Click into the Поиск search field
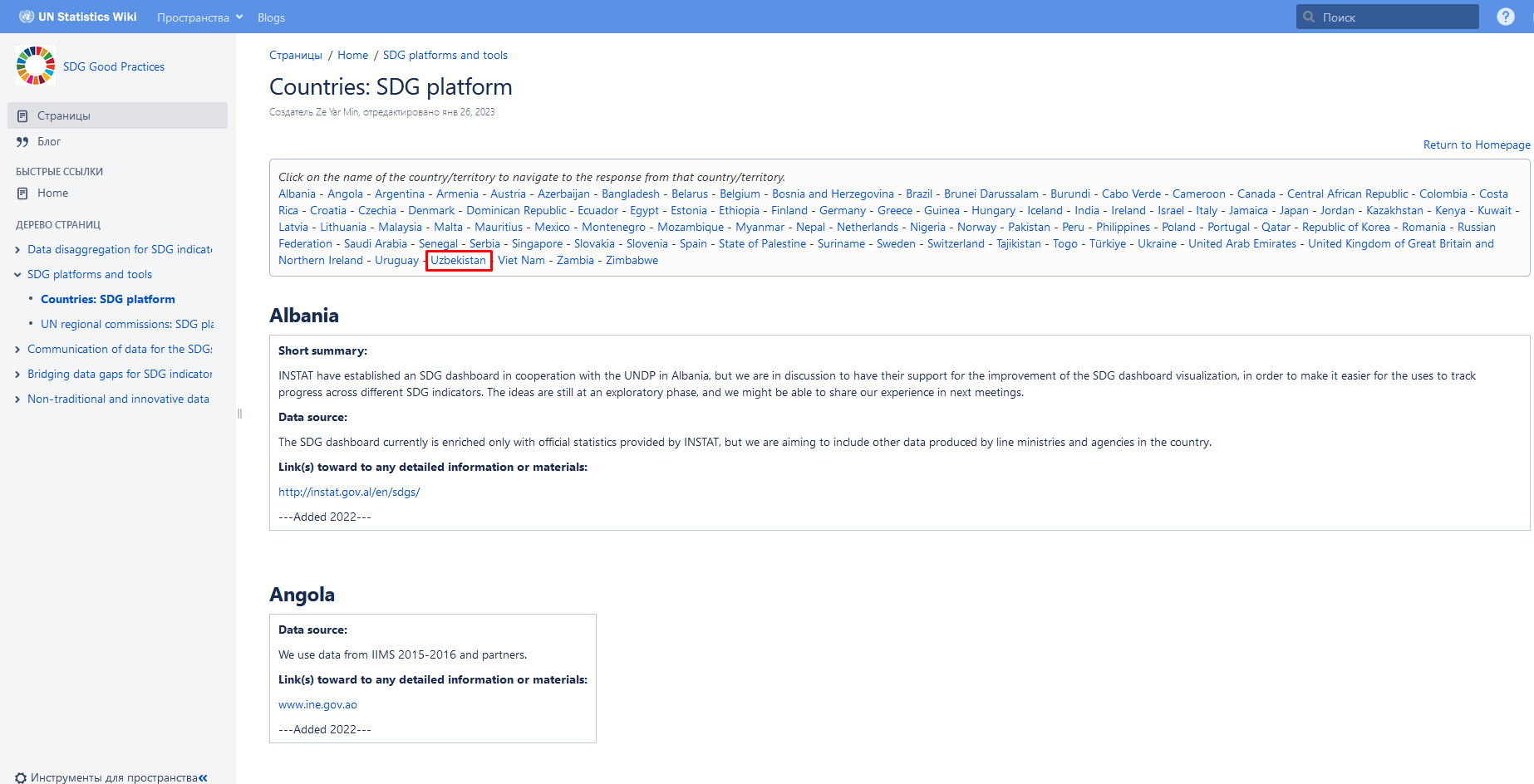Image resolution: width=1534 pixels, height=784 pixels. (1396, 17)
